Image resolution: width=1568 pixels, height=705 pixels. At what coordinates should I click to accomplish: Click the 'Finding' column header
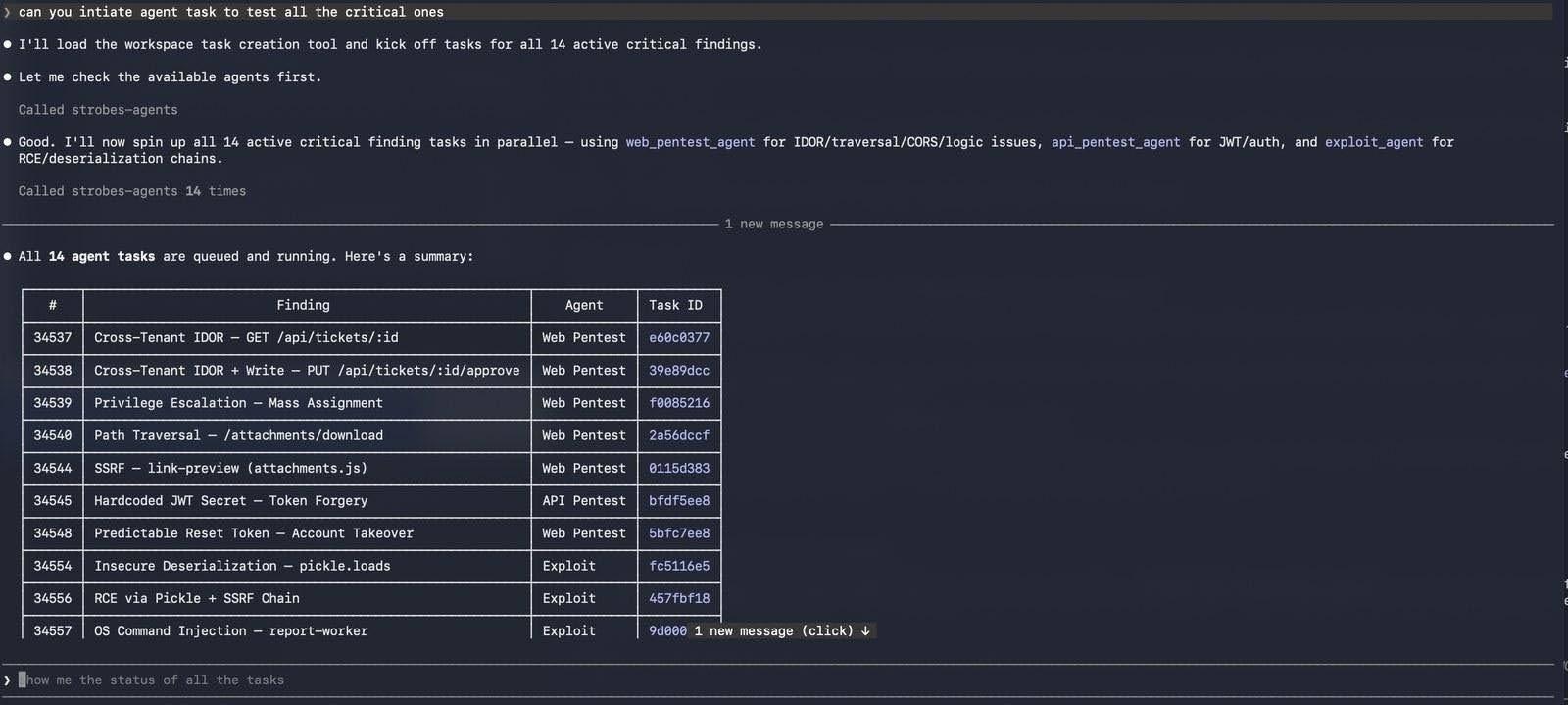tap(303, 305)
